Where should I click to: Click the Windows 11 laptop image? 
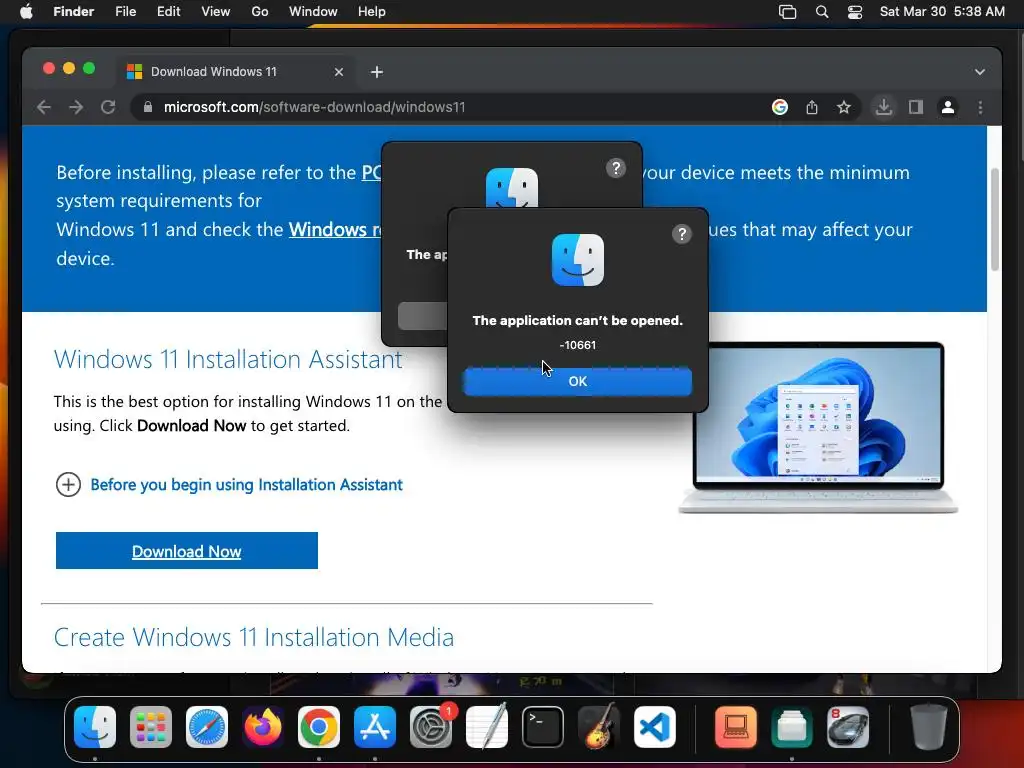(x=818, y=428)
